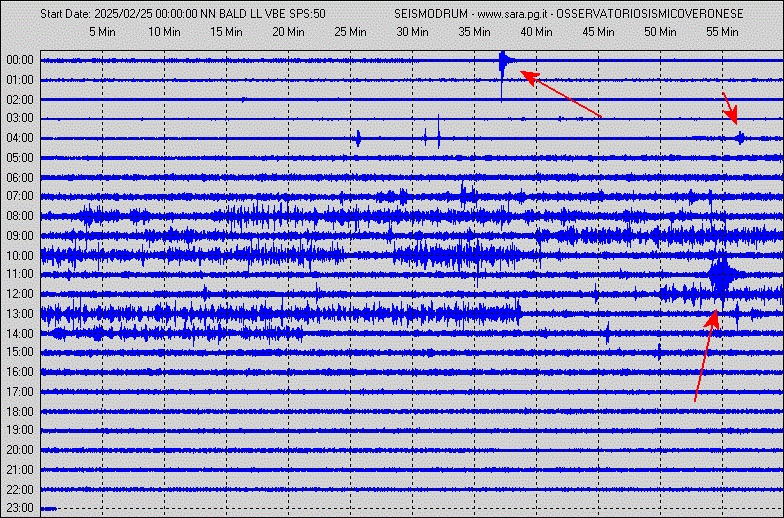Click the 09:00 hour row label
The width and height of the screenshot is (784, 518).
click(20, 236)
